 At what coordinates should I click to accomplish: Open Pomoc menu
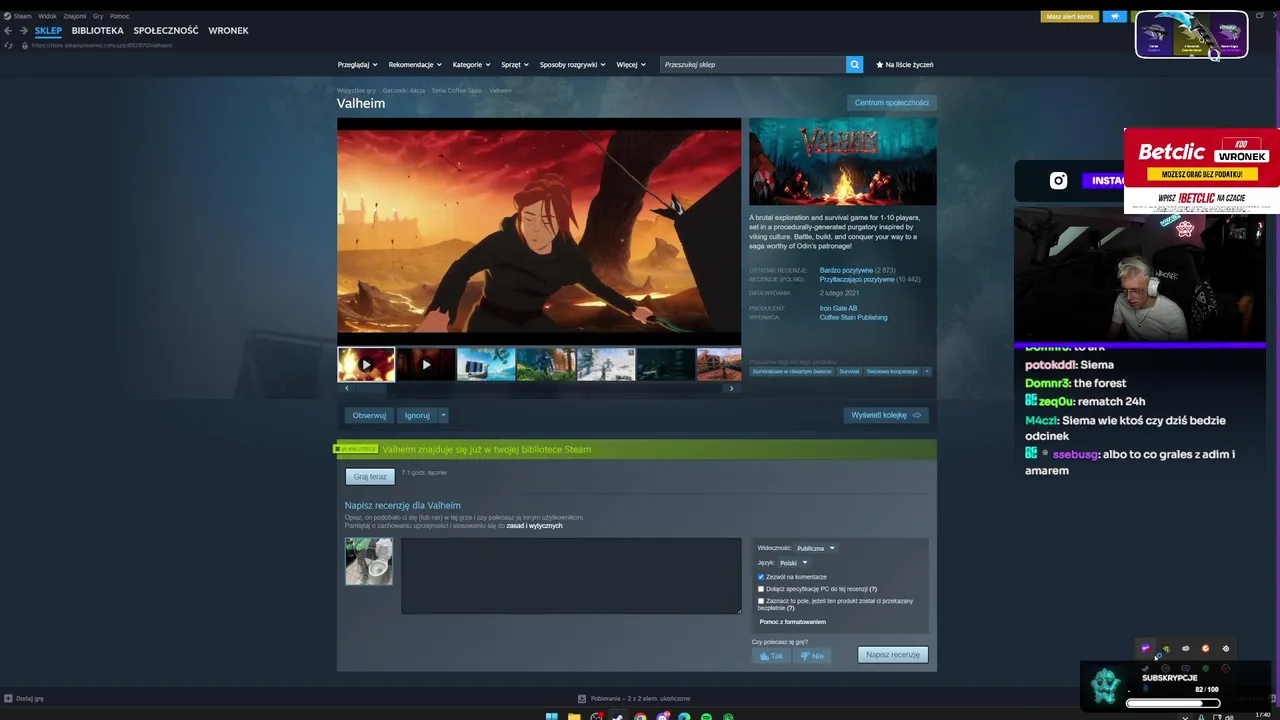tap(119, 16)
